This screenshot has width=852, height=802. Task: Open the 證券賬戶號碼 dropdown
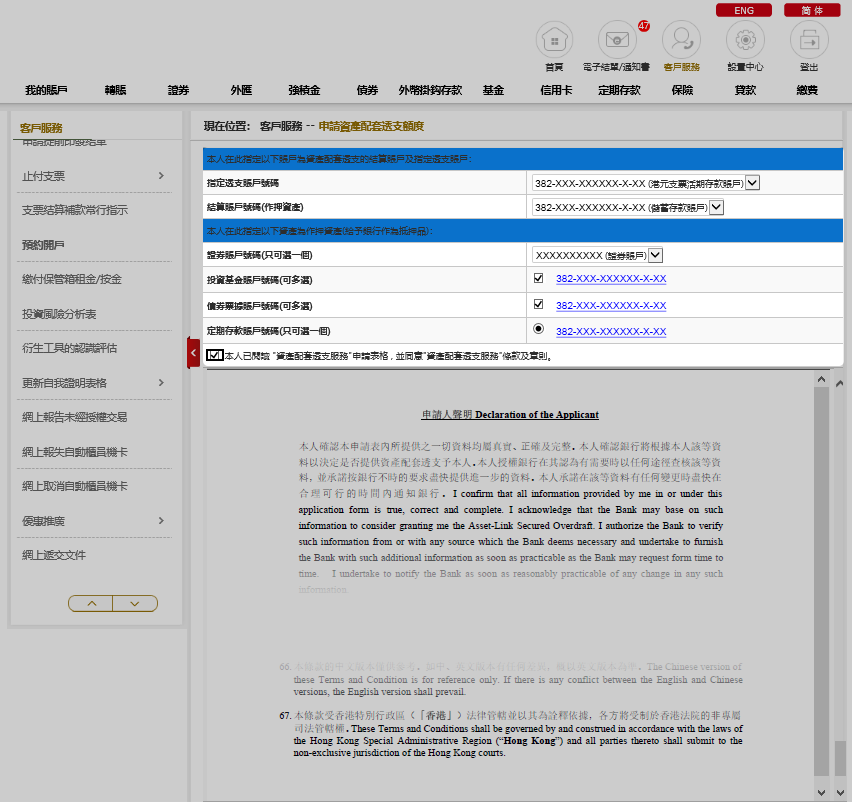(x=655, y=255)
